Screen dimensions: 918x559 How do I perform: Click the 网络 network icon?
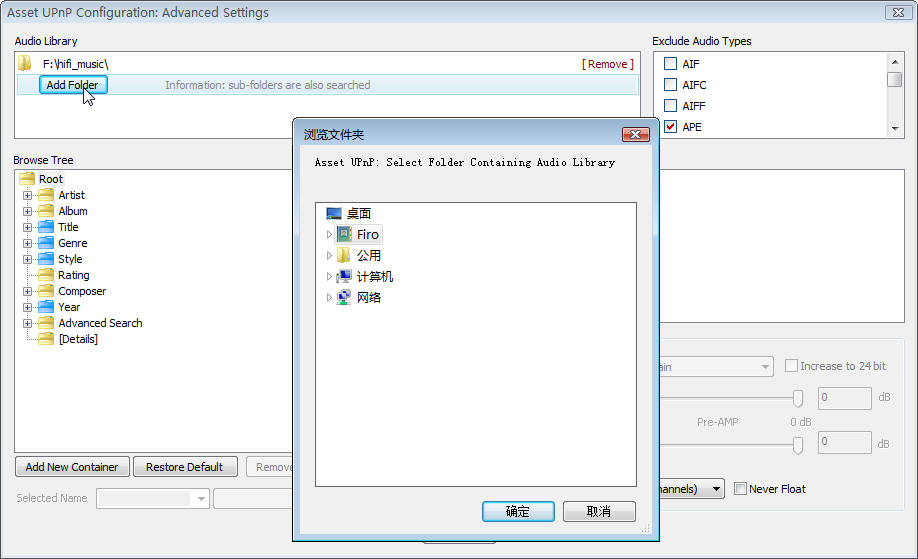click(344, 297)
